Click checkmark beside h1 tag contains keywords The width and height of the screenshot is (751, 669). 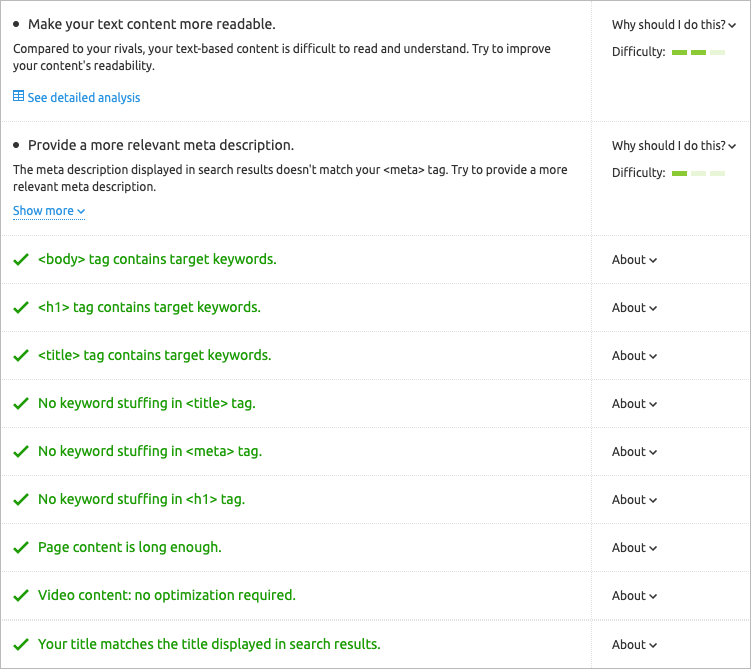[x=21, y=307]
